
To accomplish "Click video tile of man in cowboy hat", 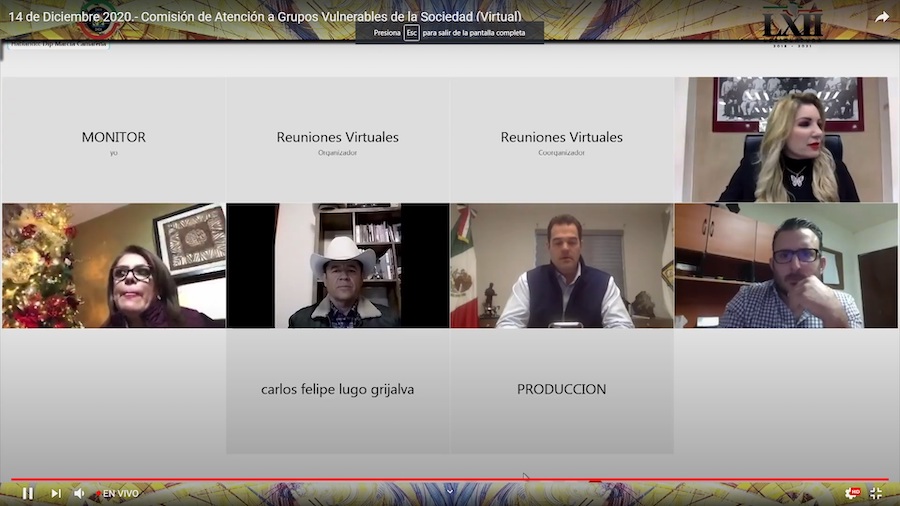I will (337, 266).
